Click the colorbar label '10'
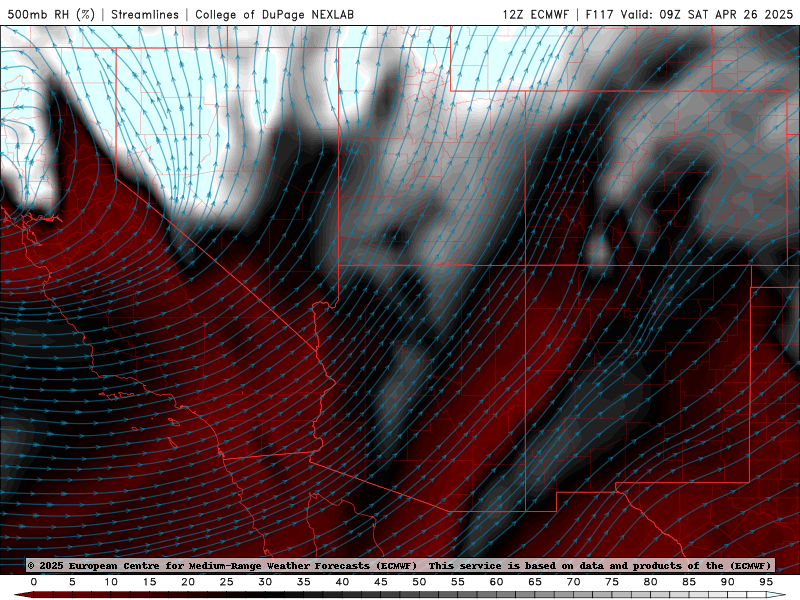The width and height of the screenshot is (800, 600). click(111, 582)
